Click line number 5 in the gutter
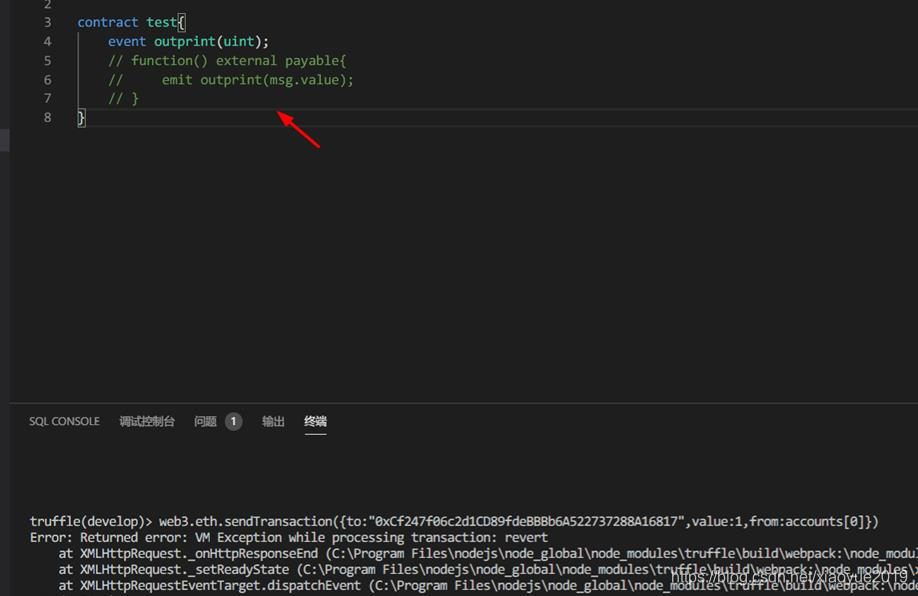 point(47,61)
